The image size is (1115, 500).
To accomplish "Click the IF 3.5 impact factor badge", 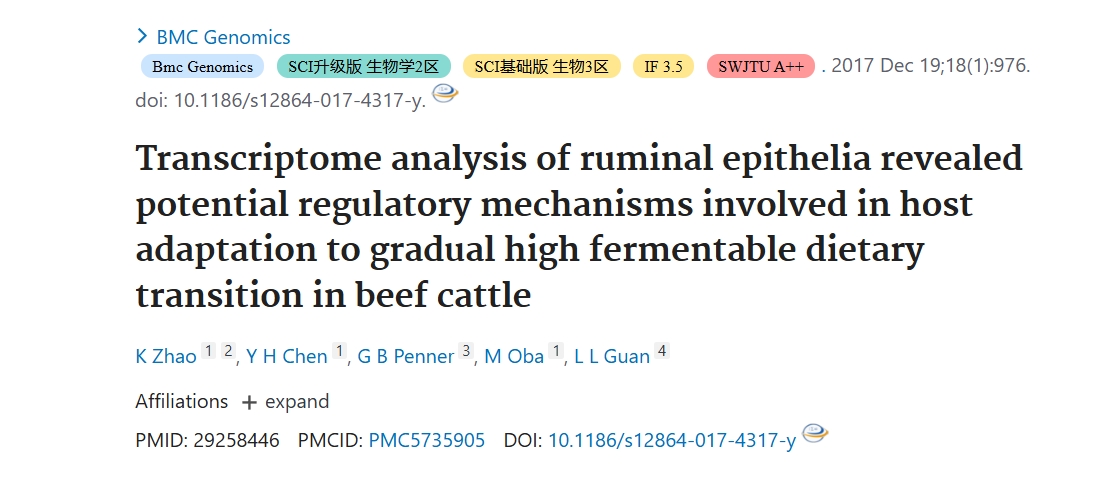I will click(663, 66).
